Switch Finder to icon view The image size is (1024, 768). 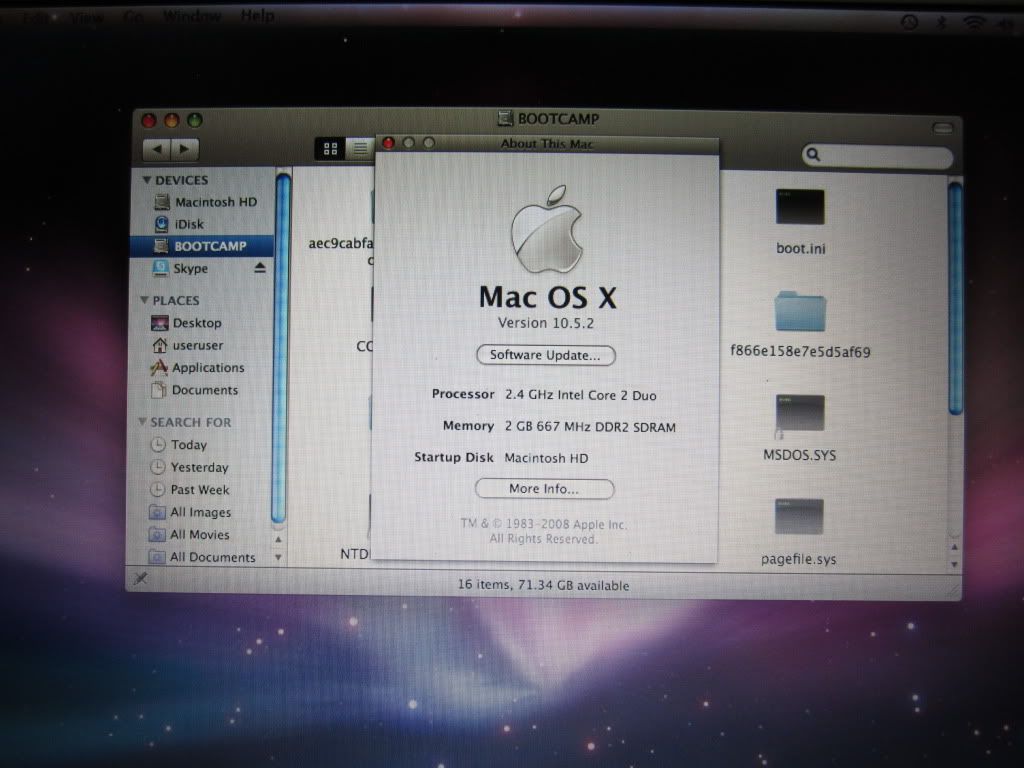point(330,149)
